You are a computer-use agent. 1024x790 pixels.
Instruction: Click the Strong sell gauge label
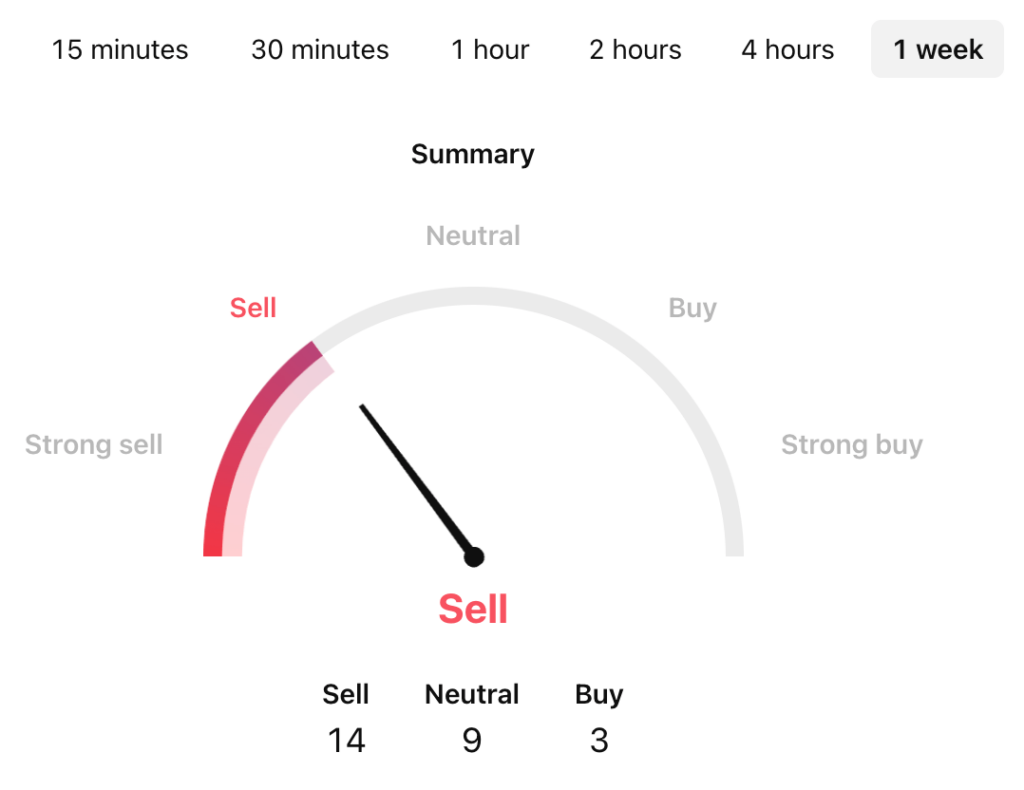click(94, 445)
